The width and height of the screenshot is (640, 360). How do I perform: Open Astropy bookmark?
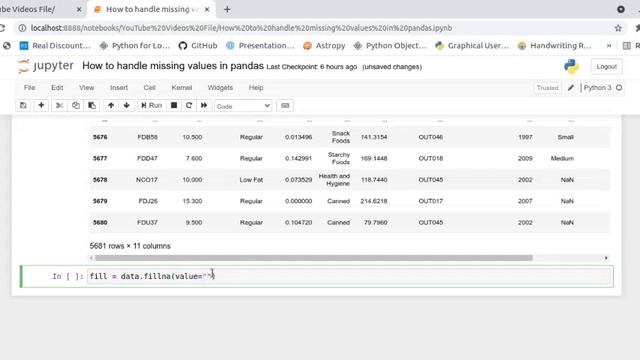click(x=324, y=46)
